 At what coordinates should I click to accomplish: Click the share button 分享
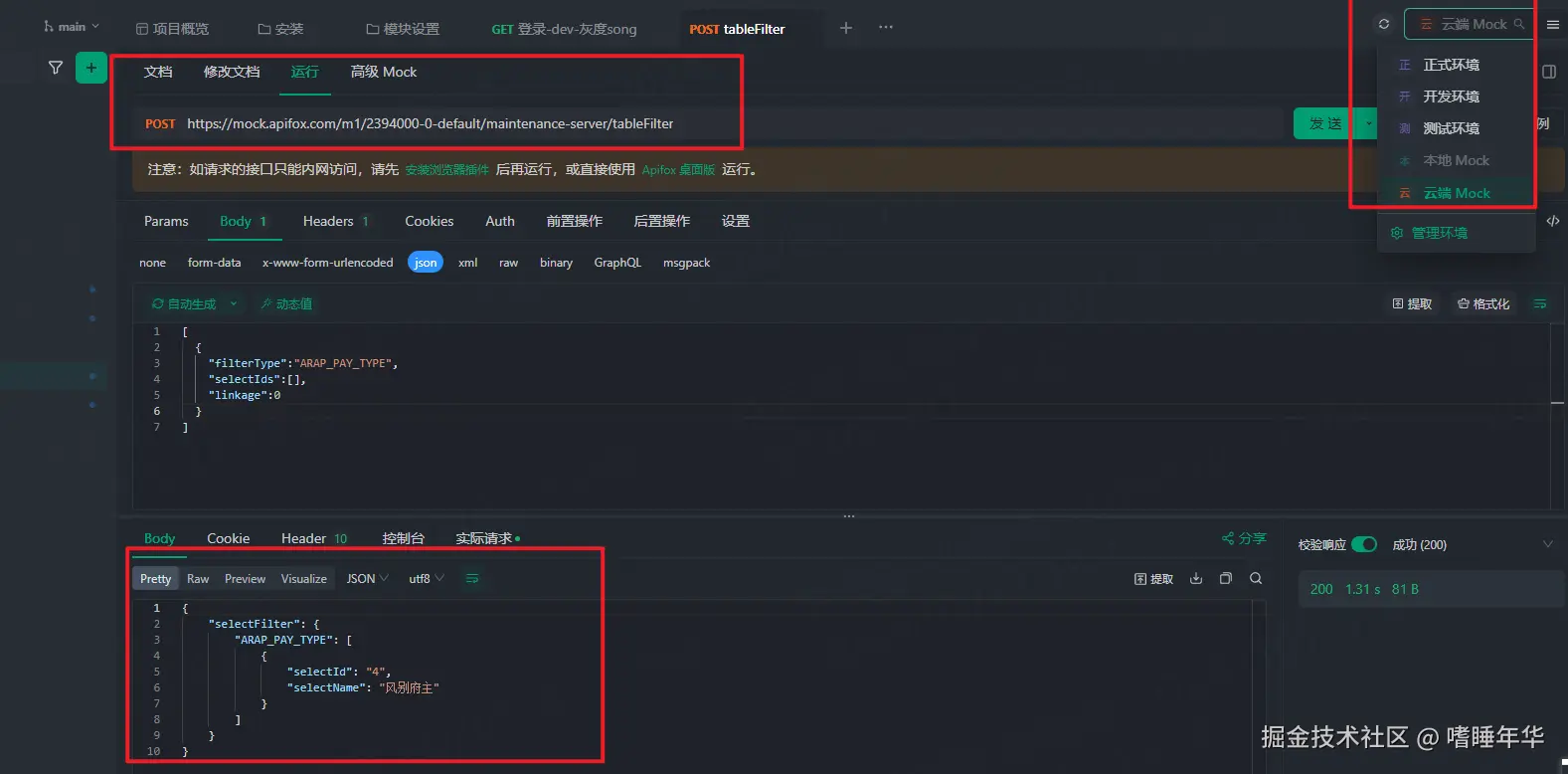[1244, 538]
